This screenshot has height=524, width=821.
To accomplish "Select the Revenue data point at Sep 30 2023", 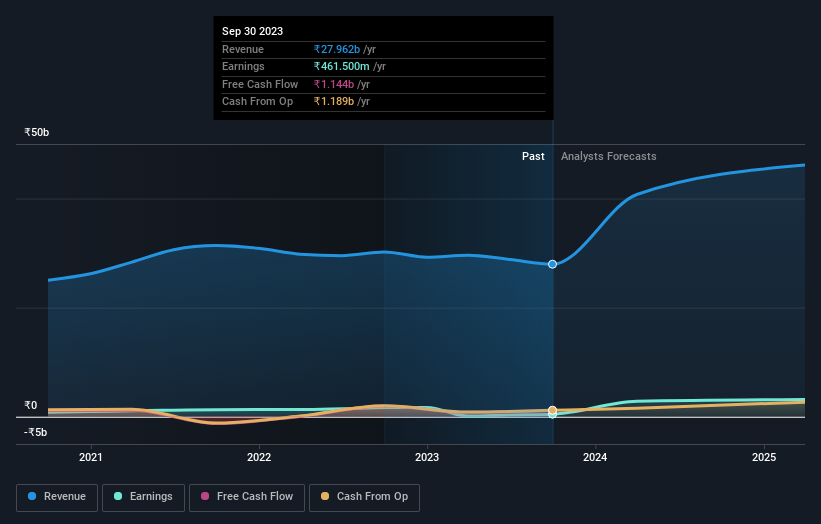I will [x=552, y=264].
